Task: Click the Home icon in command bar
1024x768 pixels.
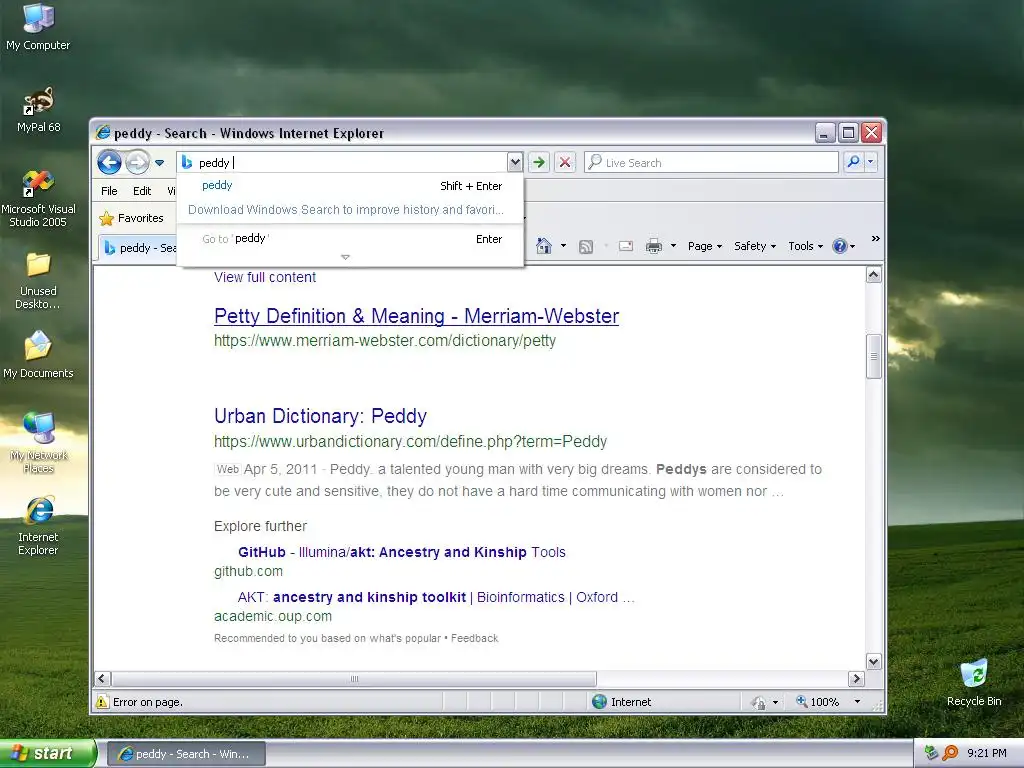Action: (543, 246)
